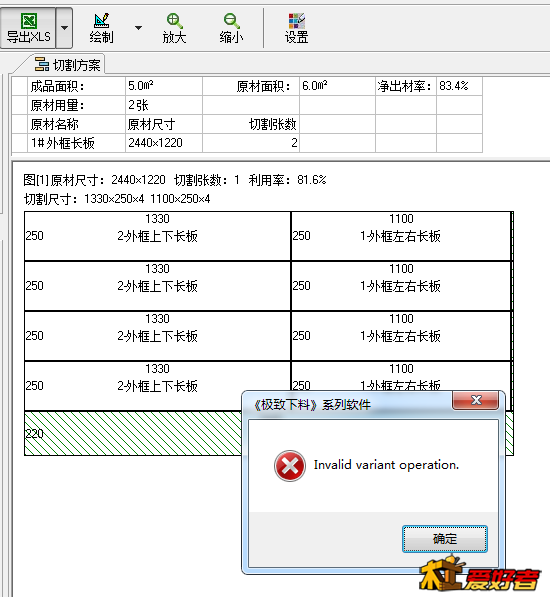Select the 1#外框长板 material cell
This screenshot has height=597, width=550.
[x=77, y=143]
